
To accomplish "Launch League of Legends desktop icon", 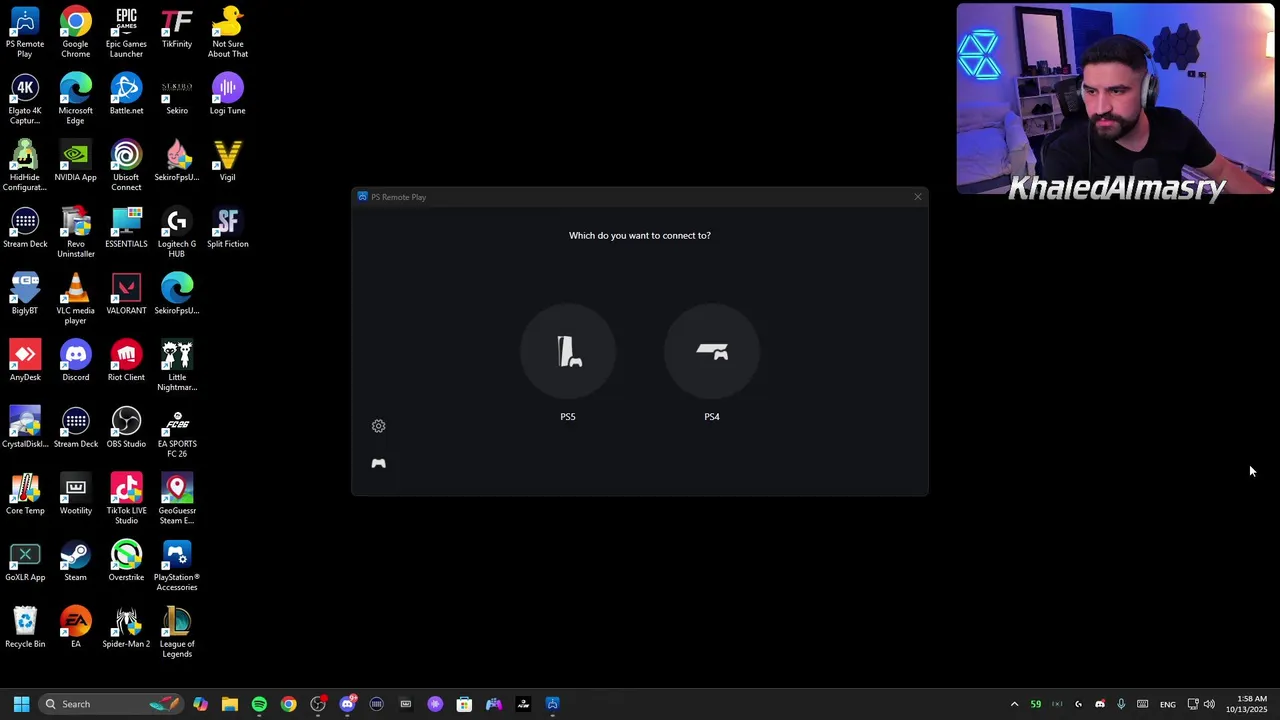I will [177, 632].
